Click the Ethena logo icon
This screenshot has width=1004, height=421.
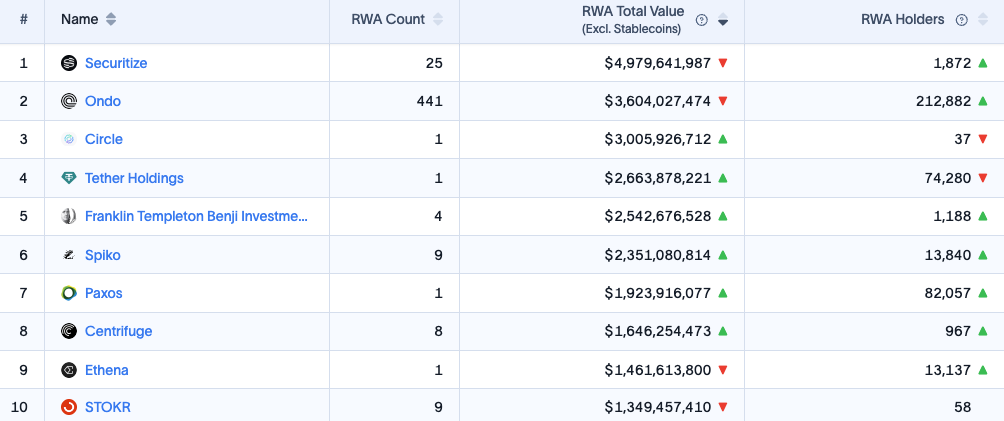(x=69, y=370)
